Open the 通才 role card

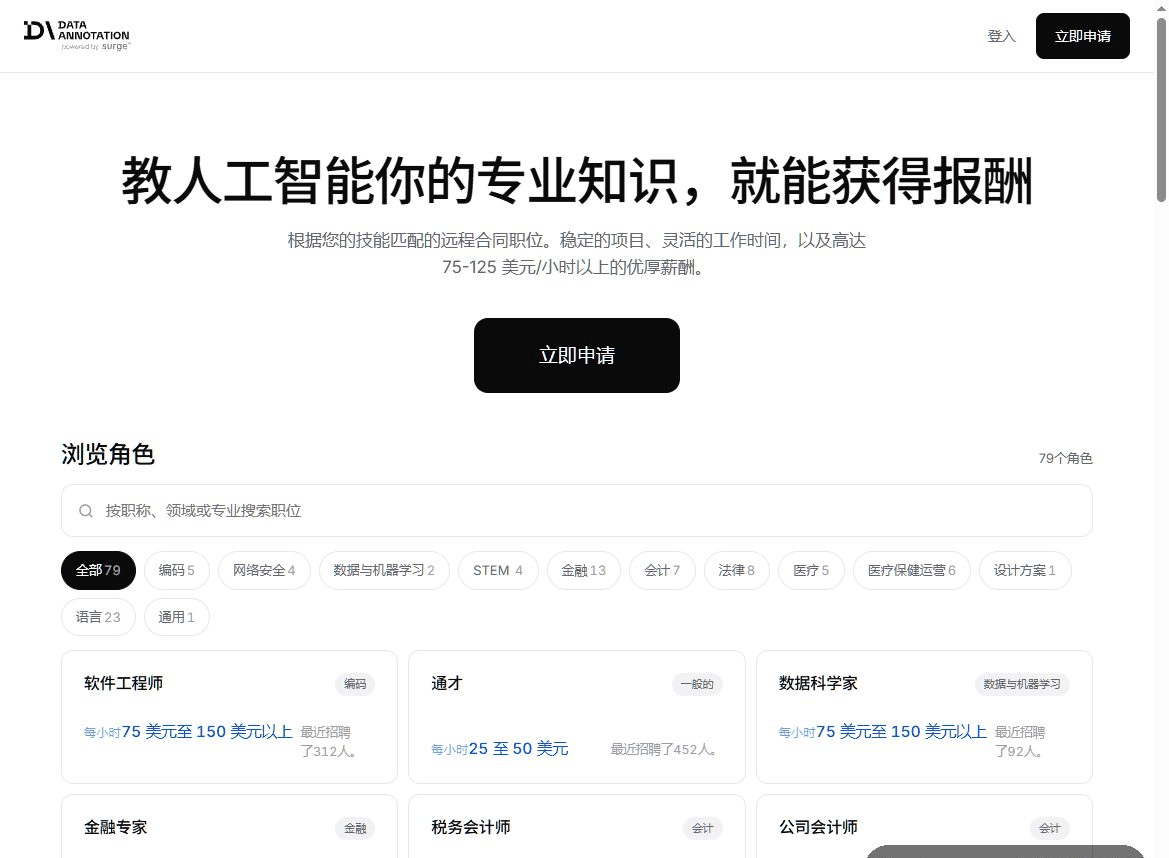pyautogui.click(x=576, y=717)
